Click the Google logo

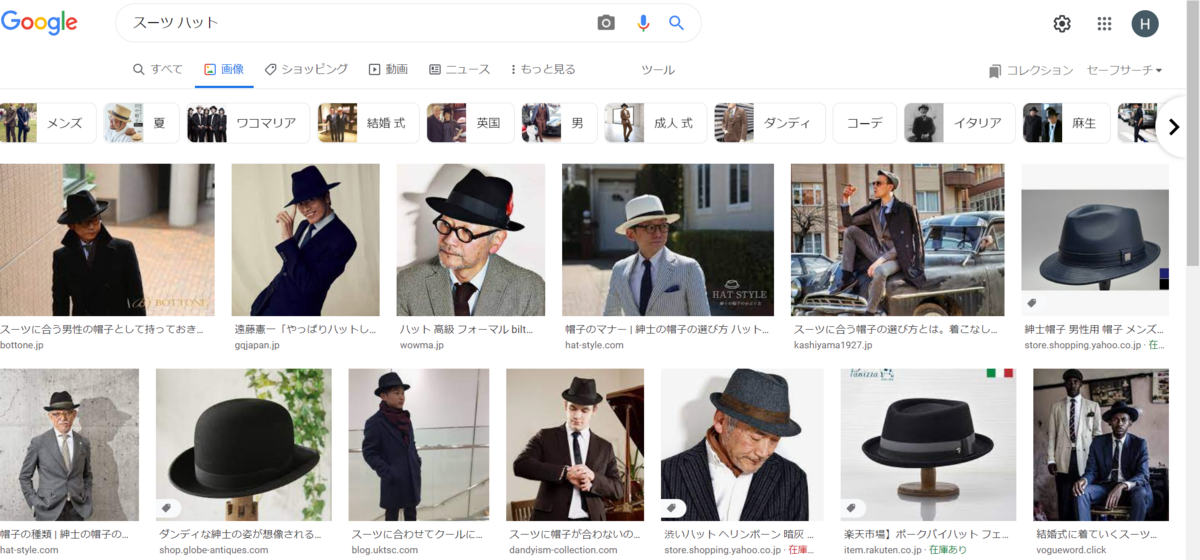tap(40, 24)
